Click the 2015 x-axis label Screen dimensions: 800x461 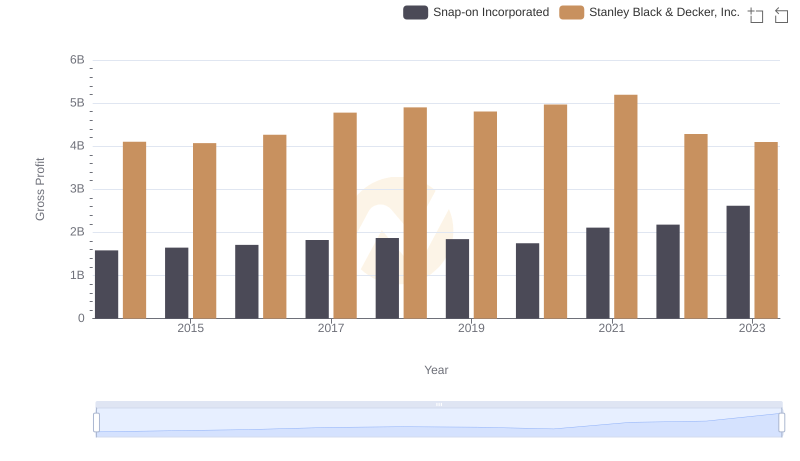pyautogui.click(x=190, y=328)
